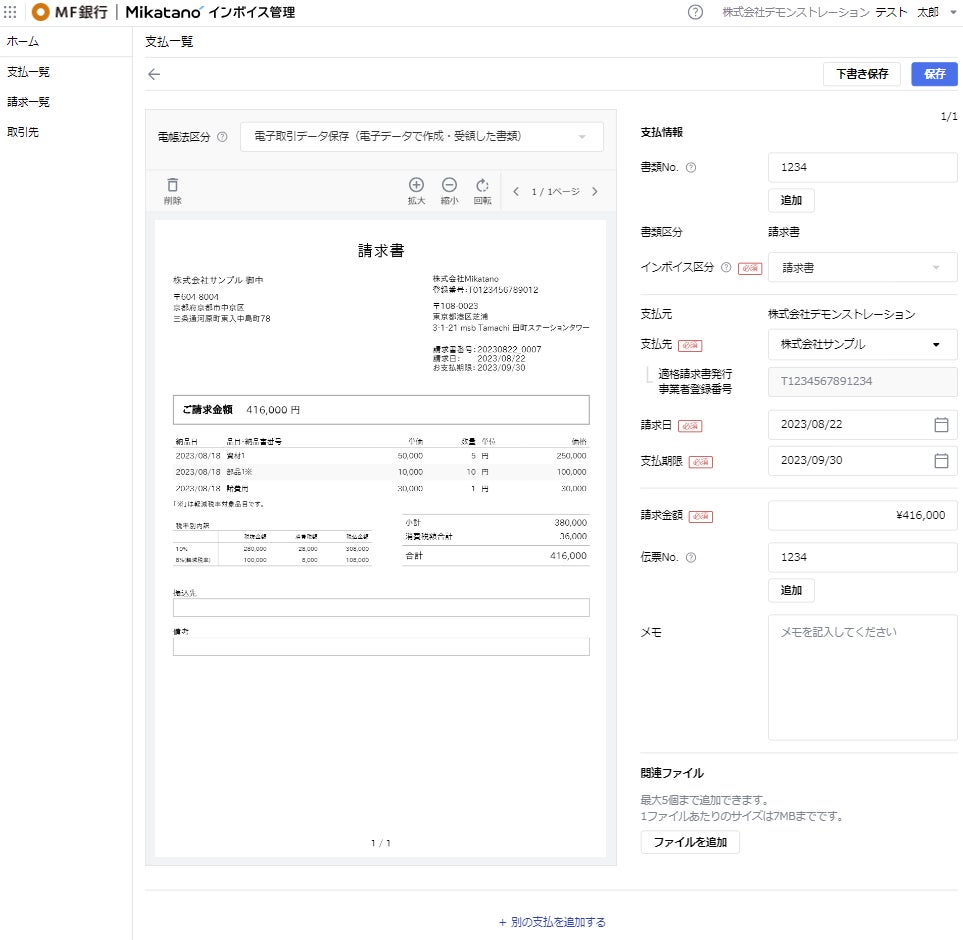Click ご請求金額 416,000 円 box in preview
Screen dimensions: 963x940
tap(381, 410)
